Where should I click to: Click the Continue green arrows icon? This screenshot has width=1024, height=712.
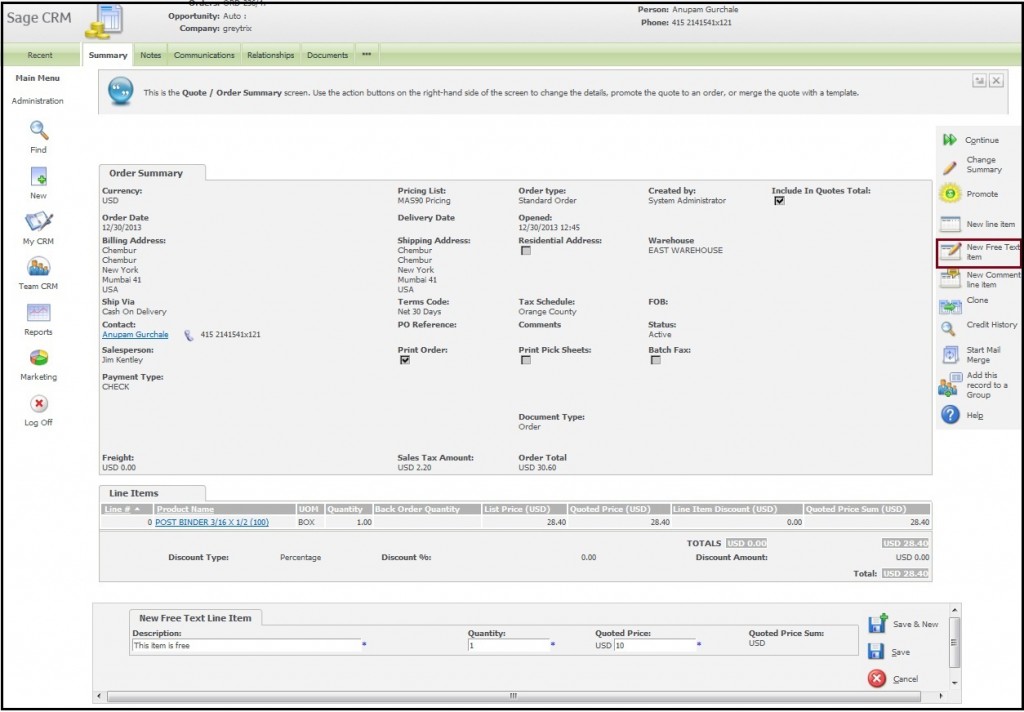click(x=950, y=140)
